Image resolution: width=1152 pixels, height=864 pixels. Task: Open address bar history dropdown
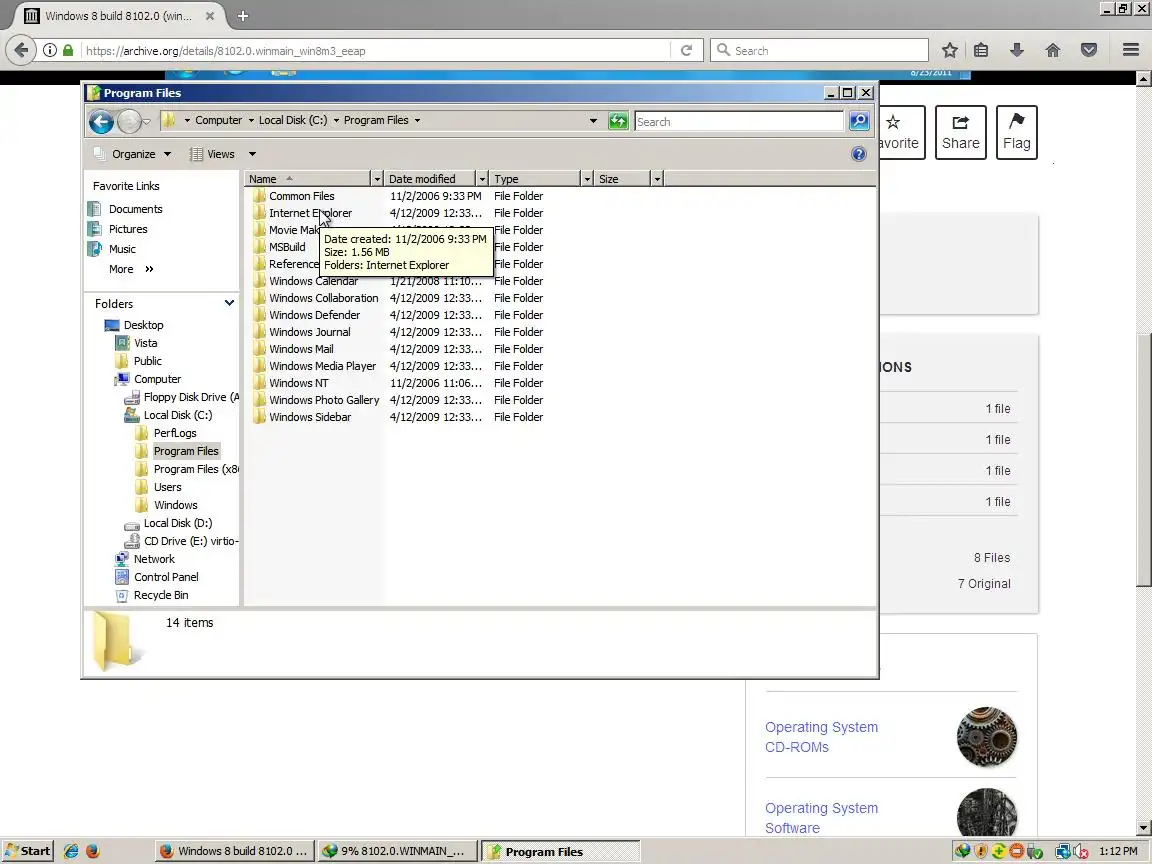click(x=593, y=120)
